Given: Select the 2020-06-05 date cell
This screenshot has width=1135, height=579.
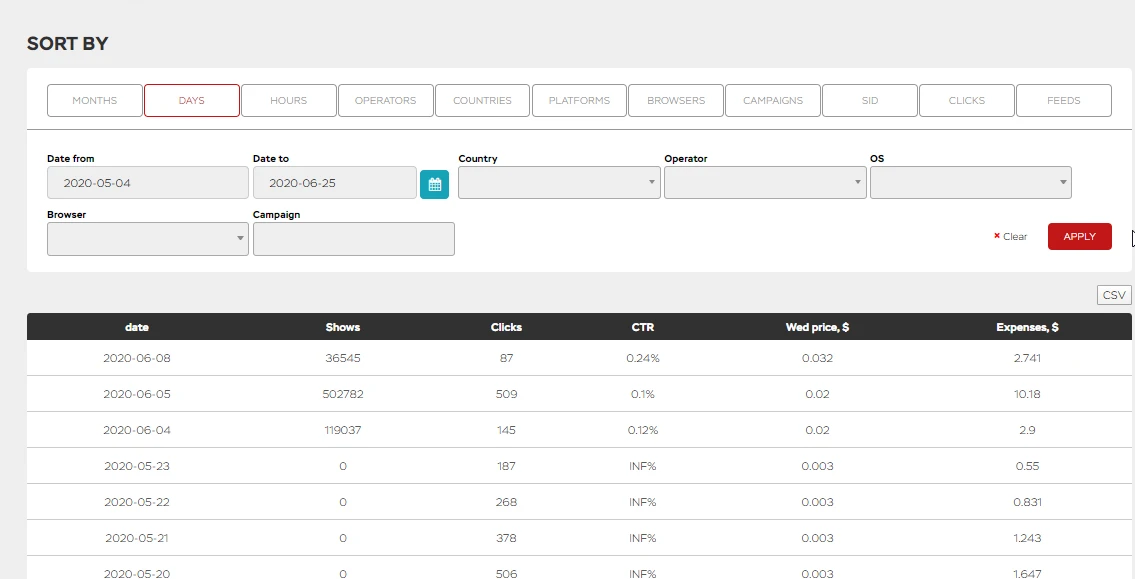Looking at the screenshot, I should tap(137, 394).
